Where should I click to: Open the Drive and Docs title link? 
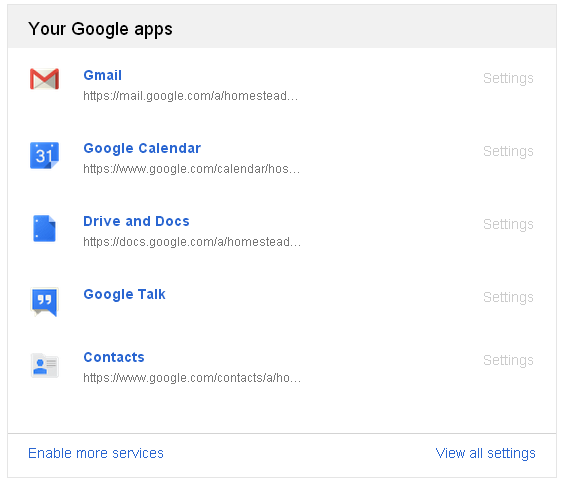(136, 221)
